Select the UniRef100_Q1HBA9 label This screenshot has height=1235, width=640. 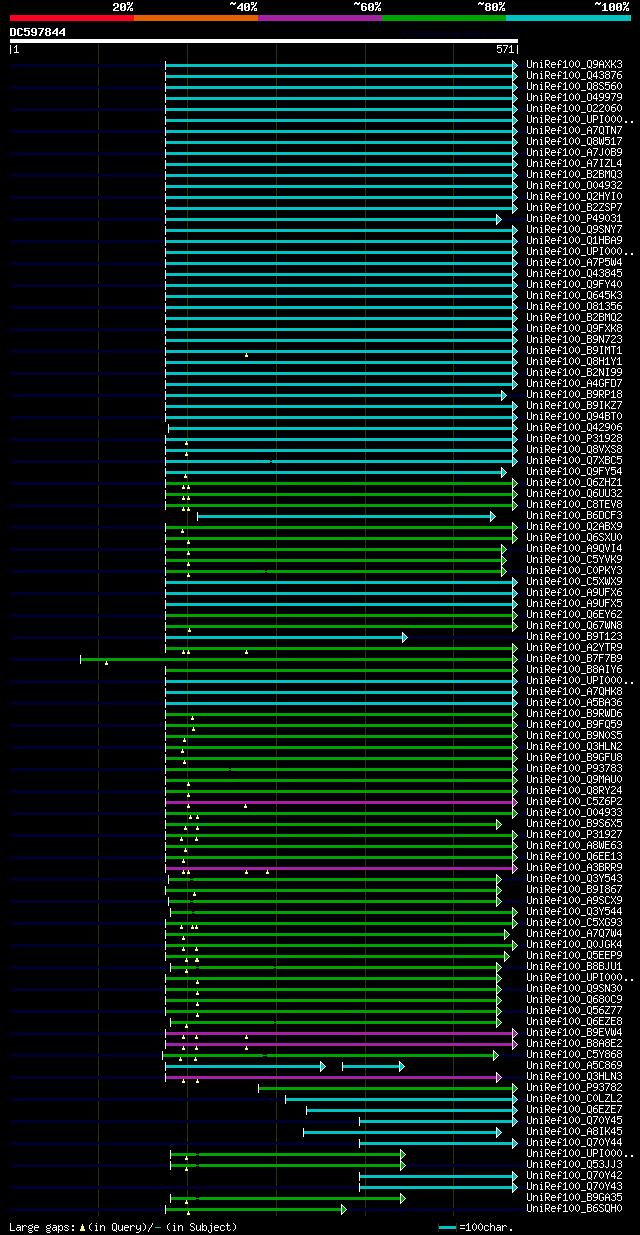[574, 240]
